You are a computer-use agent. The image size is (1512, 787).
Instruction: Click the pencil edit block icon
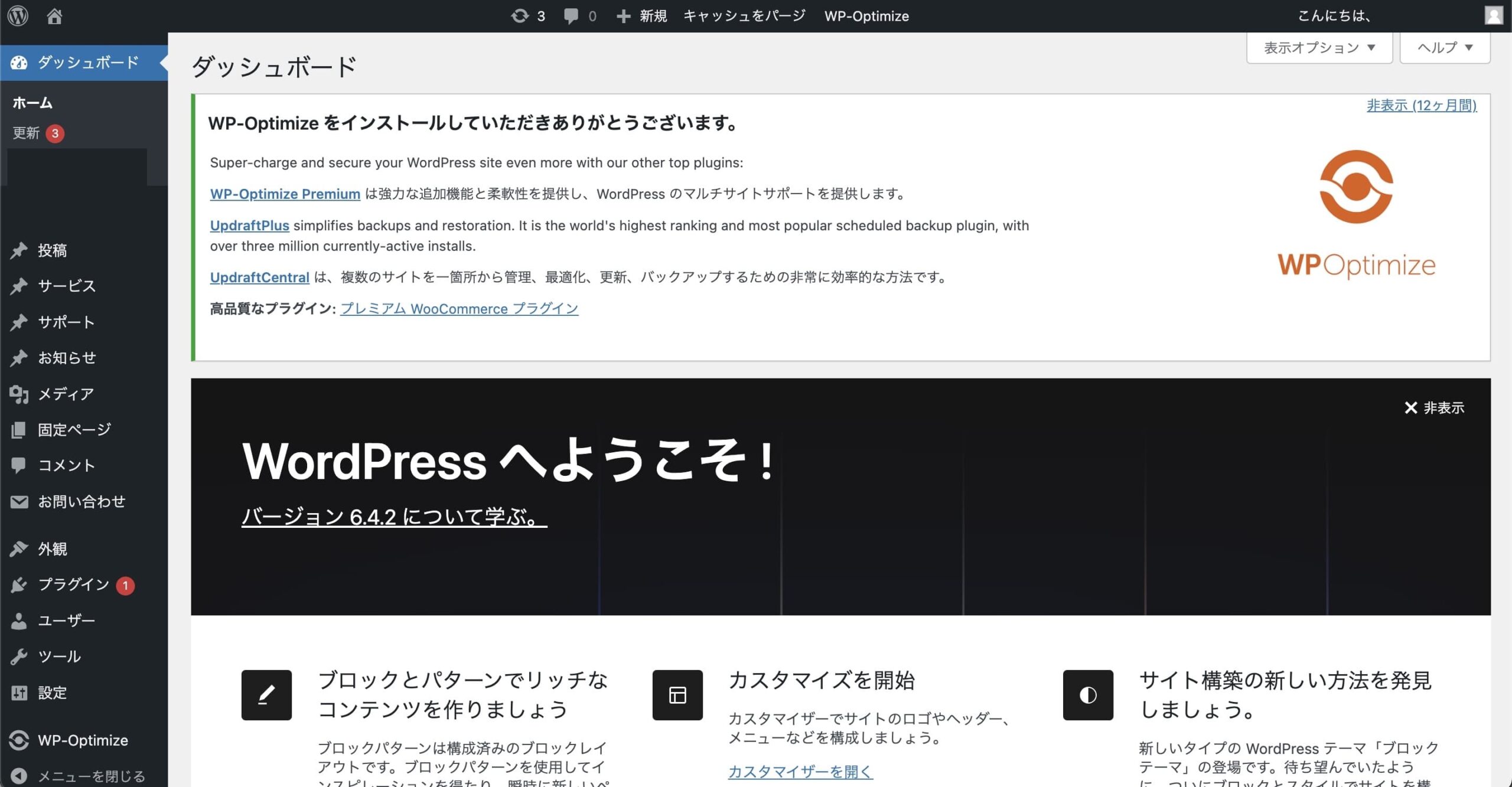tap(266, 695)
